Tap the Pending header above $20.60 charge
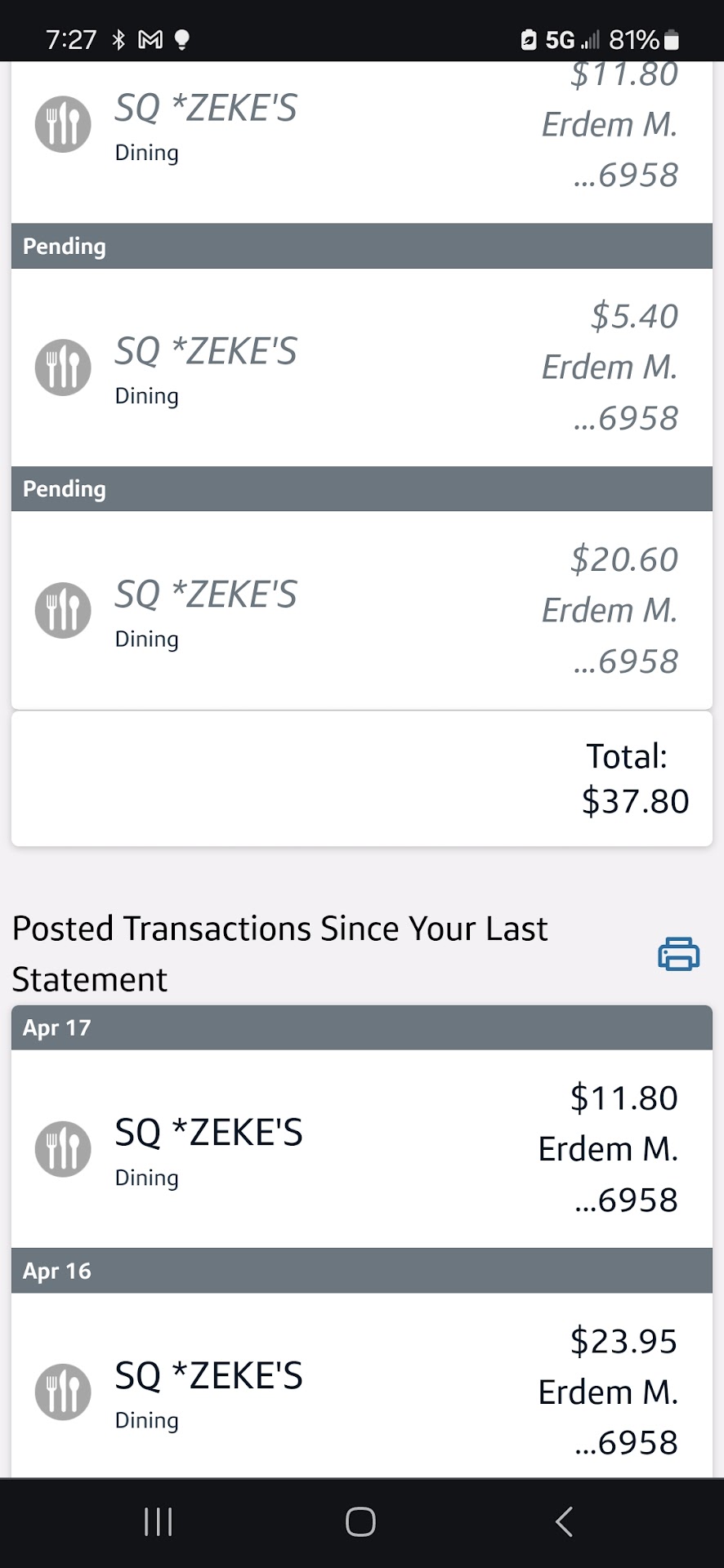724x1568 pixels. (x=65, y=489)
